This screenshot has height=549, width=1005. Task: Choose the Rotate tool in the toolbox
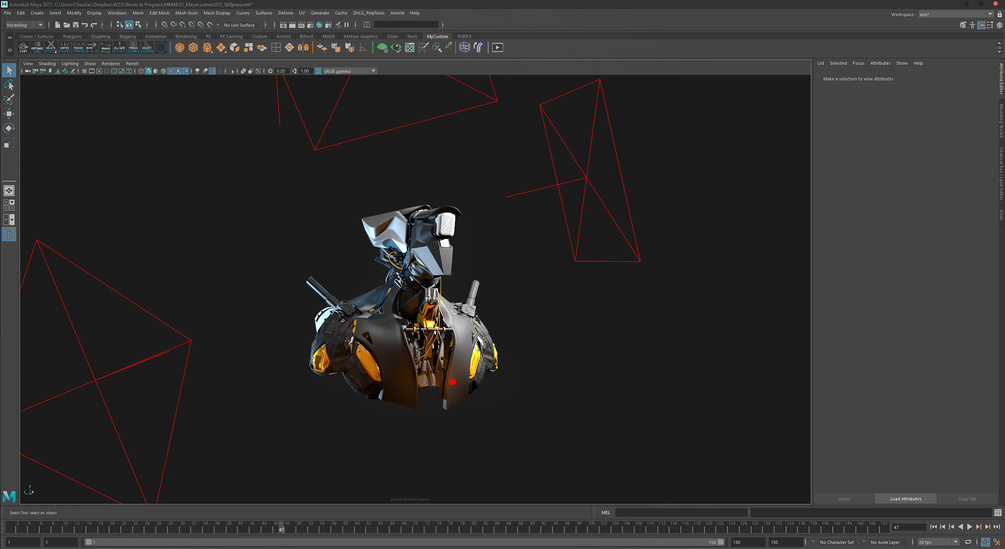click(9, 128)
